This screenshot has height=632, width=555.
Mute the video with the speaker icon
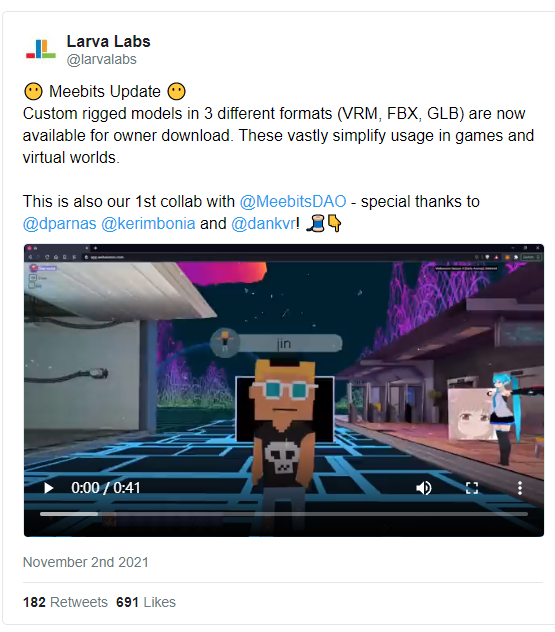tap(423, 488)
